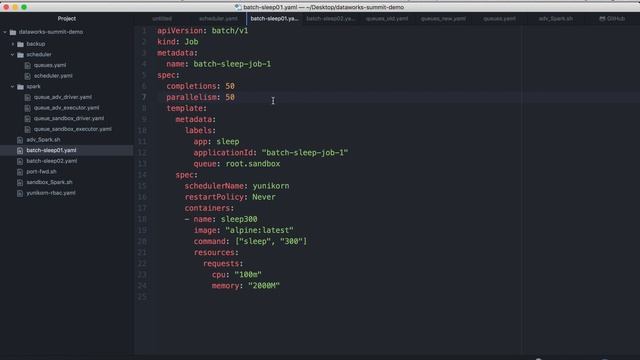This screenshot has height=360, width=640.
Task: Click the restartPolicy value Never
Action: [x=264, y=197]
